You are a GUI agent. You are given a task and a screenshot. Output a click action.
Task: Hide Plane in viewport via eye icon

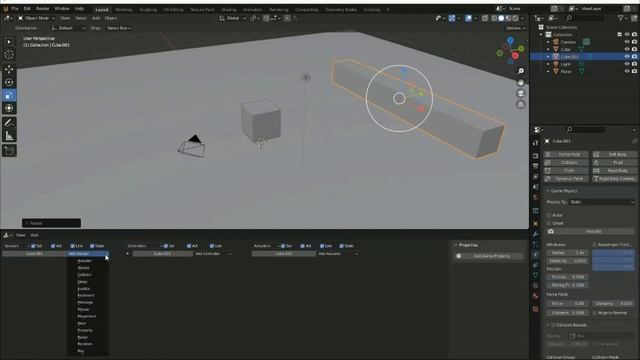(627, 71)
